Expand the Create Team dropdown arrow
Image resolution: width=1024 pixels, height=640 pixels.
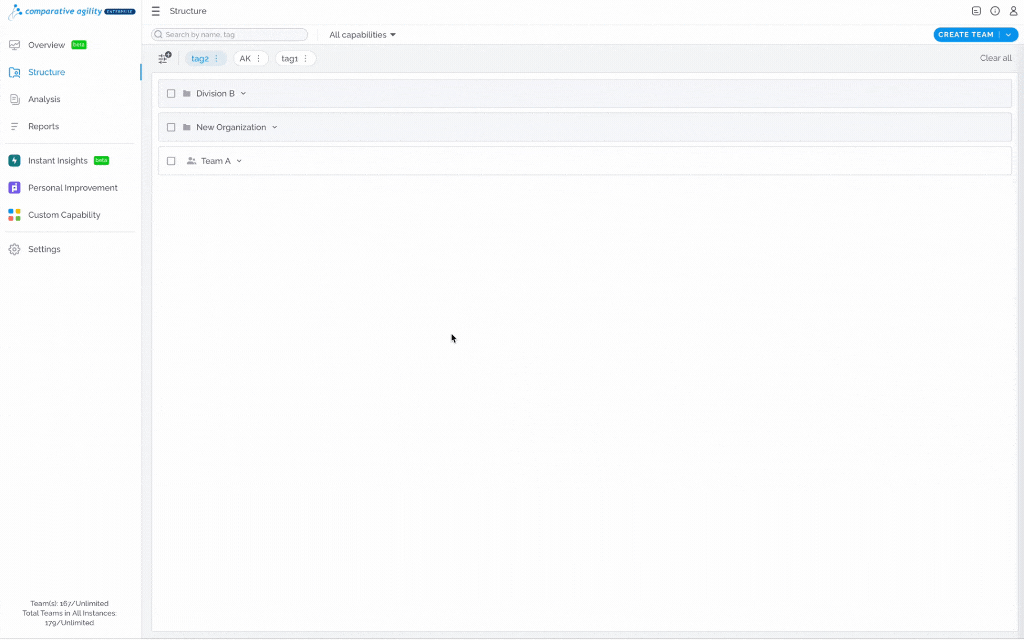pyautogui.click(x=1009, y=35)
